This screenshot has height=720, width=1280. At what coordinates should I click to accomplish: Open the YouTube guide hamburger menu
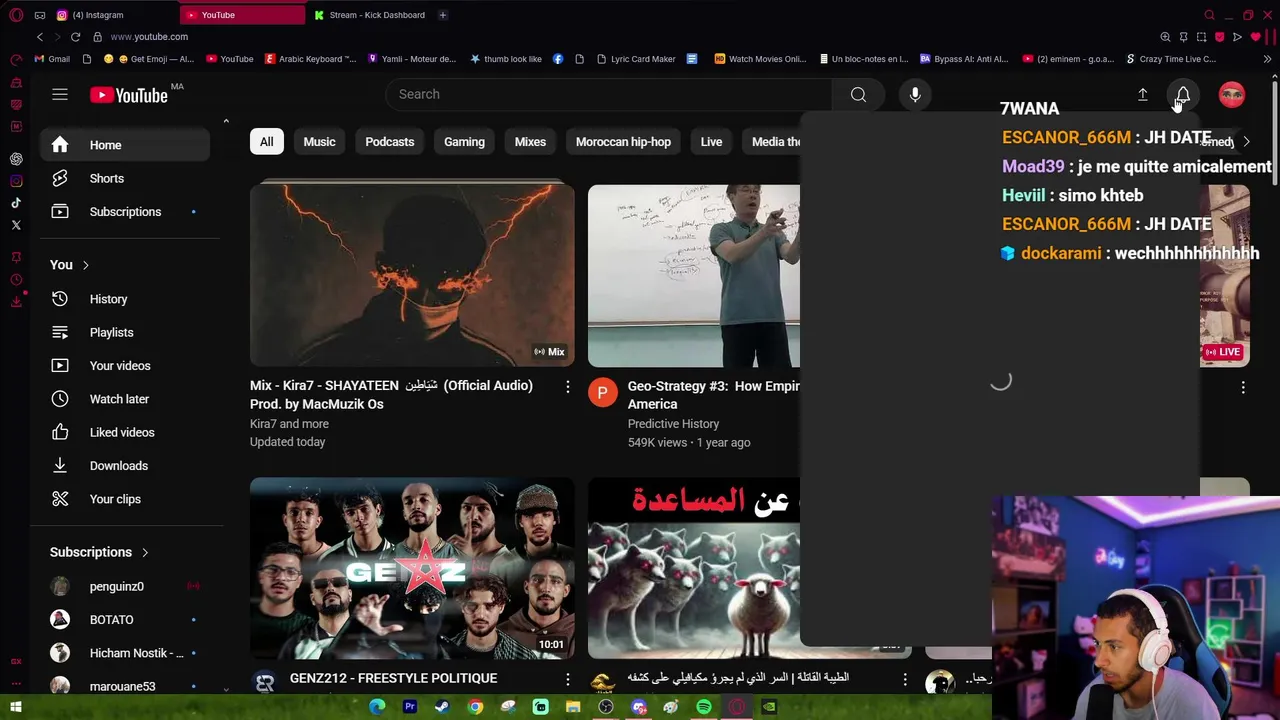(60, 94)
